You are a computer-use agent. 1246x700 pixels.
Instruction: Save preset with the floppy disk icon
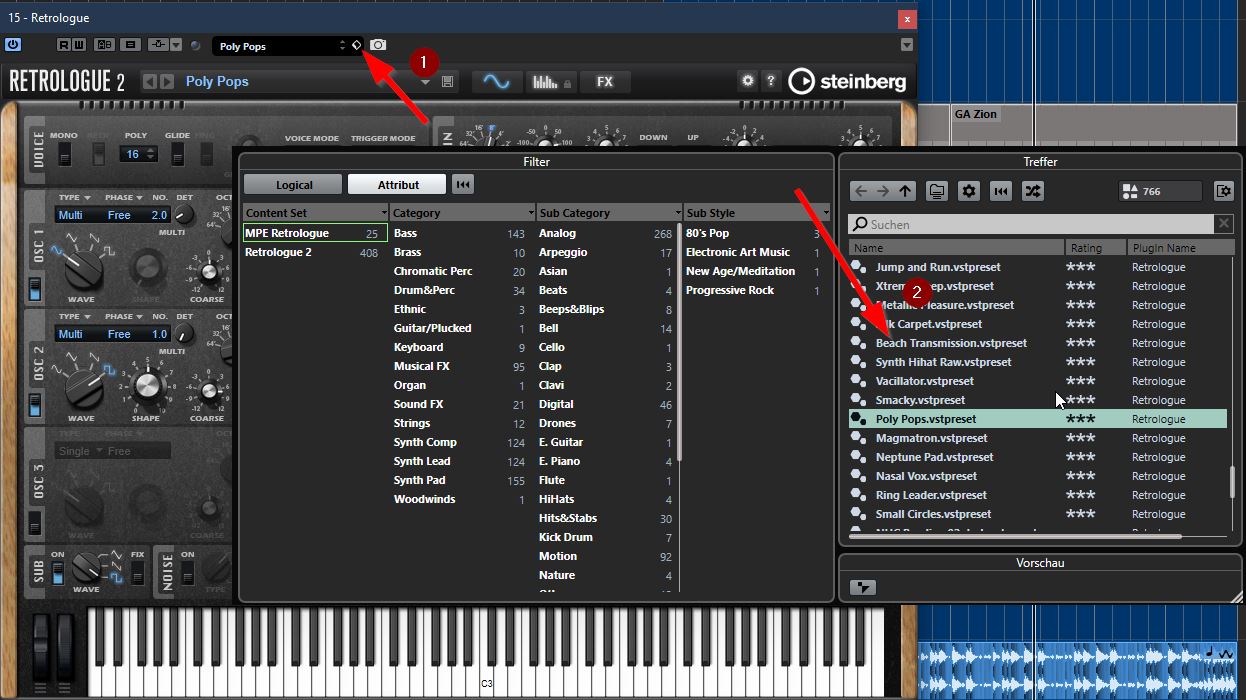447,82
